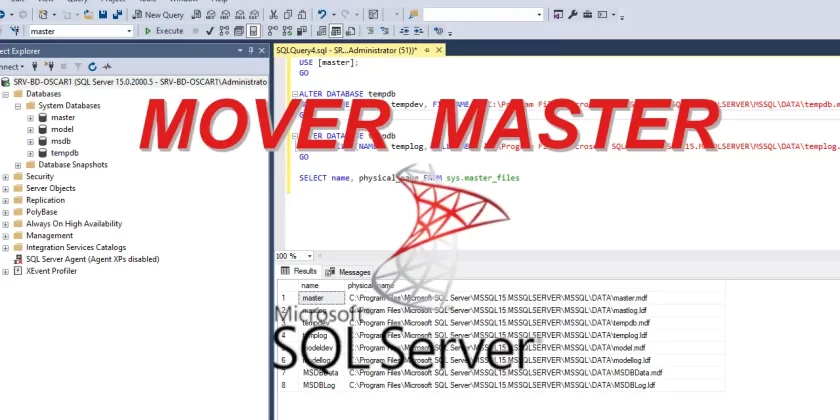Screen dimensions: 840x420
Task: Click the MDX query icon
Action: [211, 15]
